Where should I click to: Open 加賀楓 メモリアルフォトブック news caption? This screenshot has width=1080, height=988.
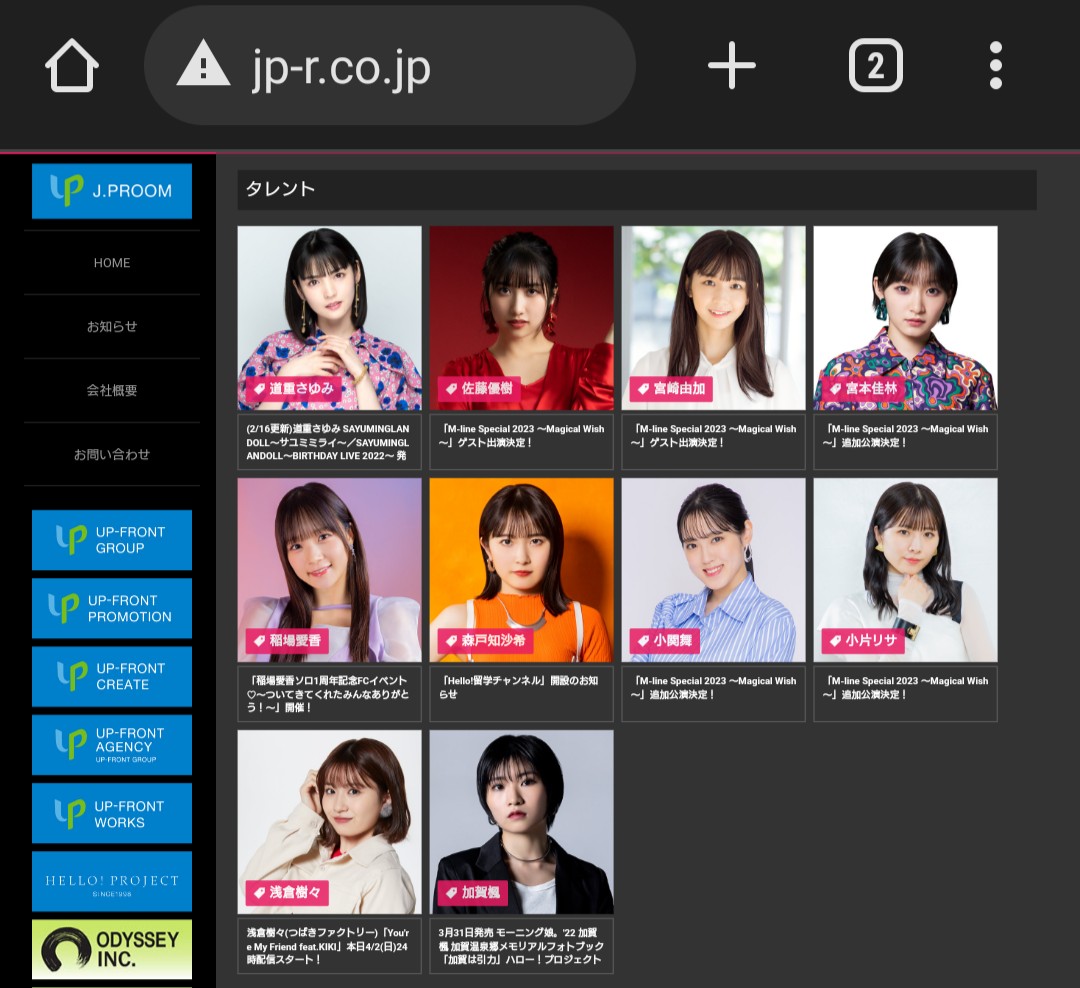pyautogui.click(x=521, y=946)
